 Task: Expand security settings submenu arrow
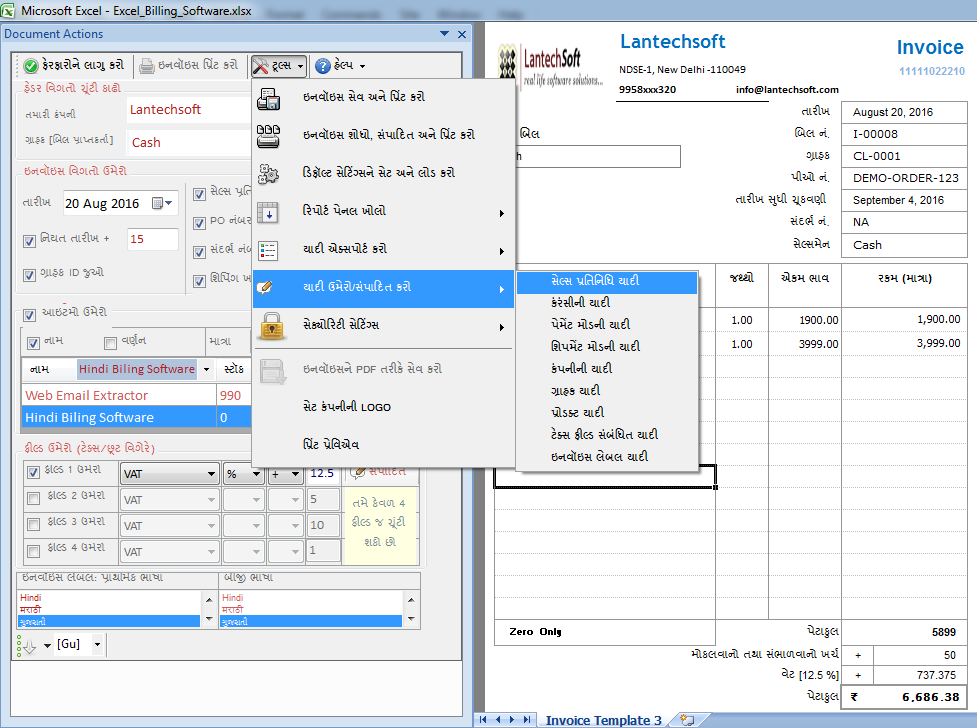point(502,327)
